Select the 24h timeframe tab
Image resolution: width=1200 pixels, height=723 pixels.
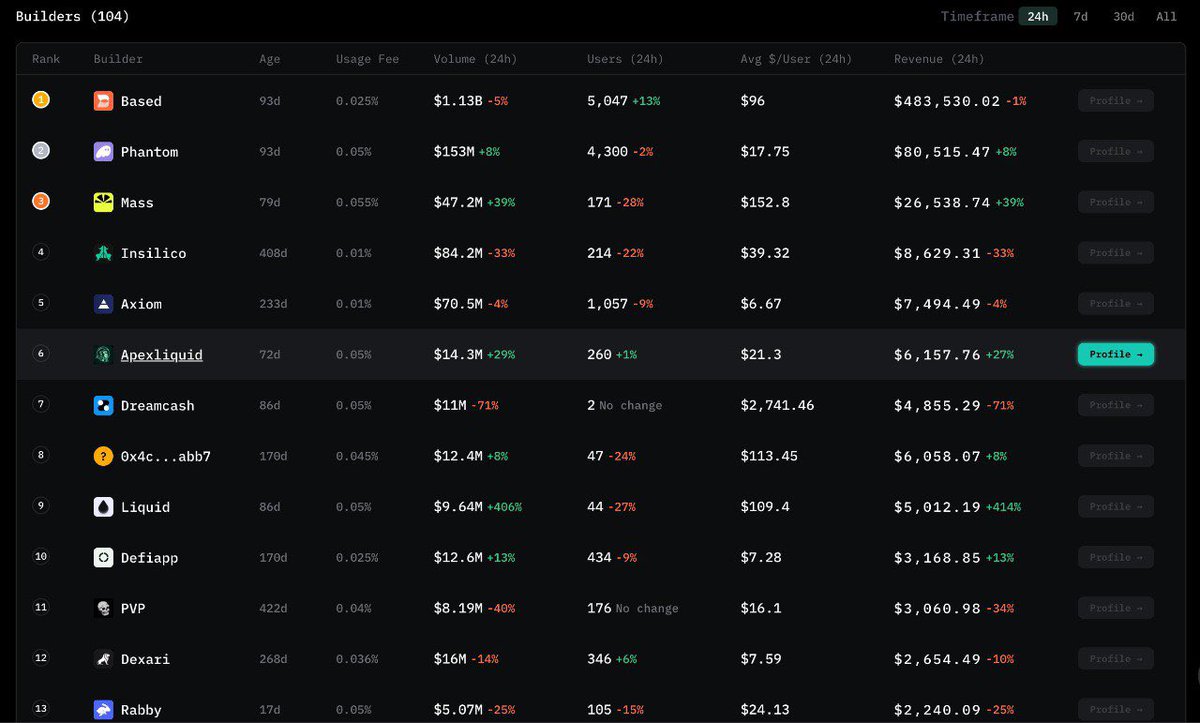[x=1038, y=17]
